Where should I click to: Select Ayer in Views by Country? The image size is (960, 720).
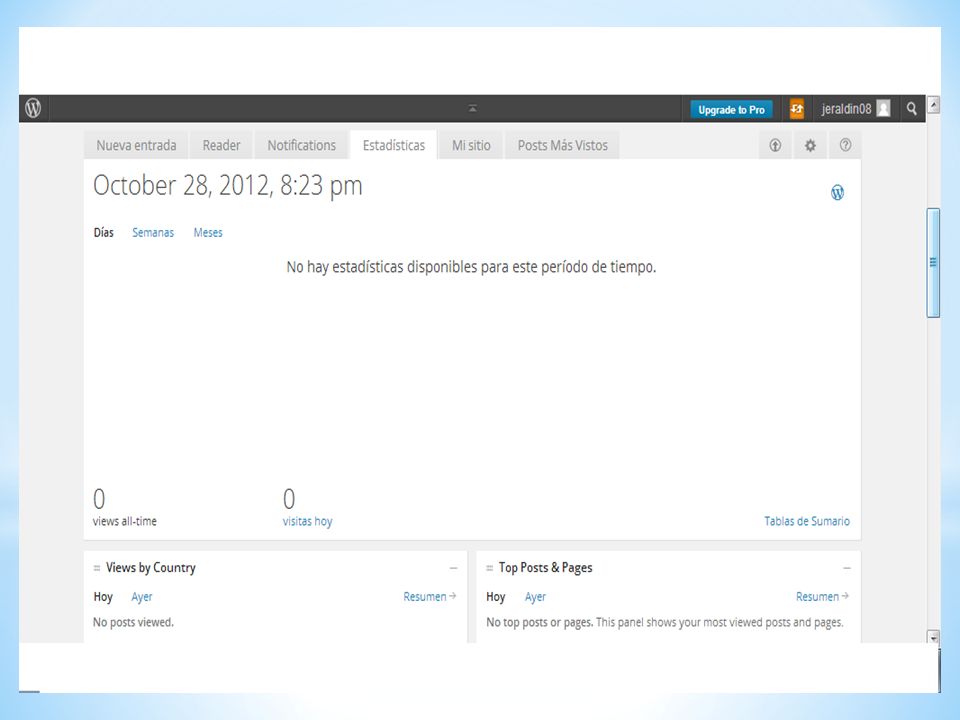141,597
